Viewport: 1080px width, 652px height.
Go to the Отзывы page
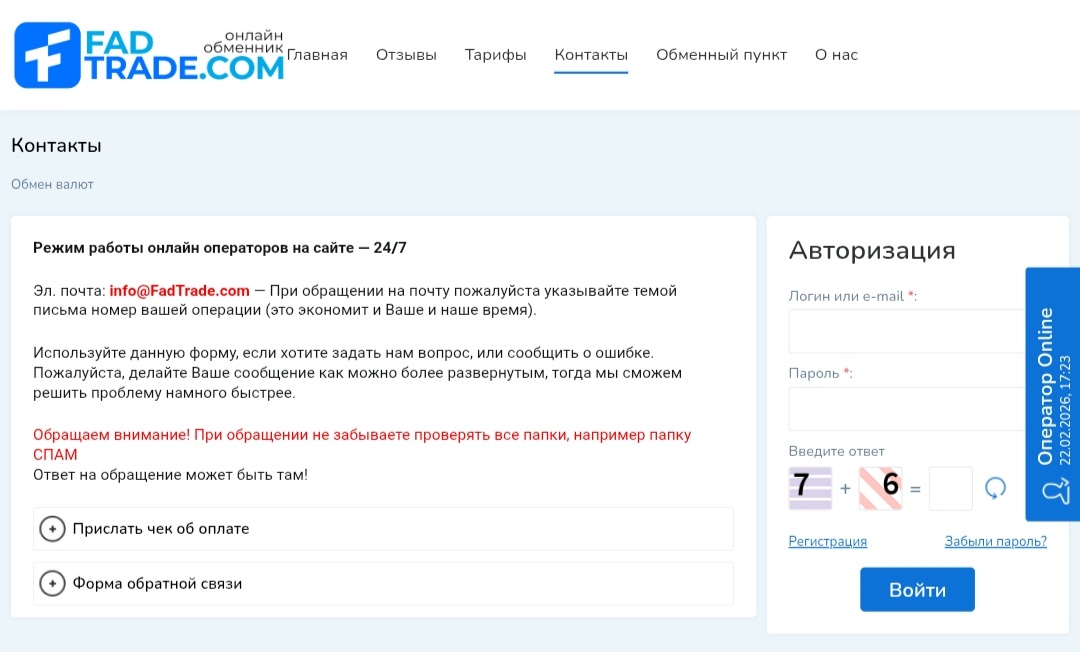point(406,55)
